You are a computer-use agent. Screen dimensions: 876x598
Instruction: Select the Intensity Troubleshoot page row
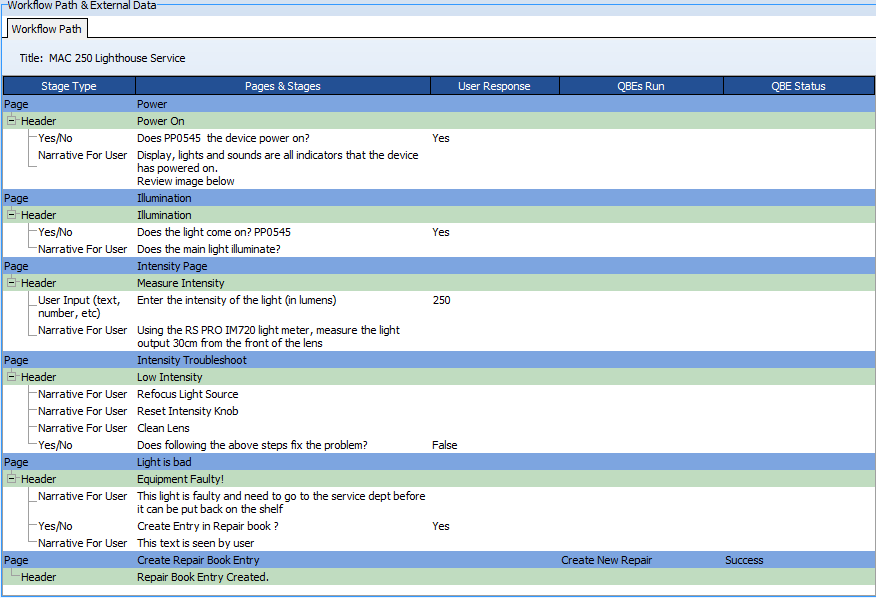191,360
